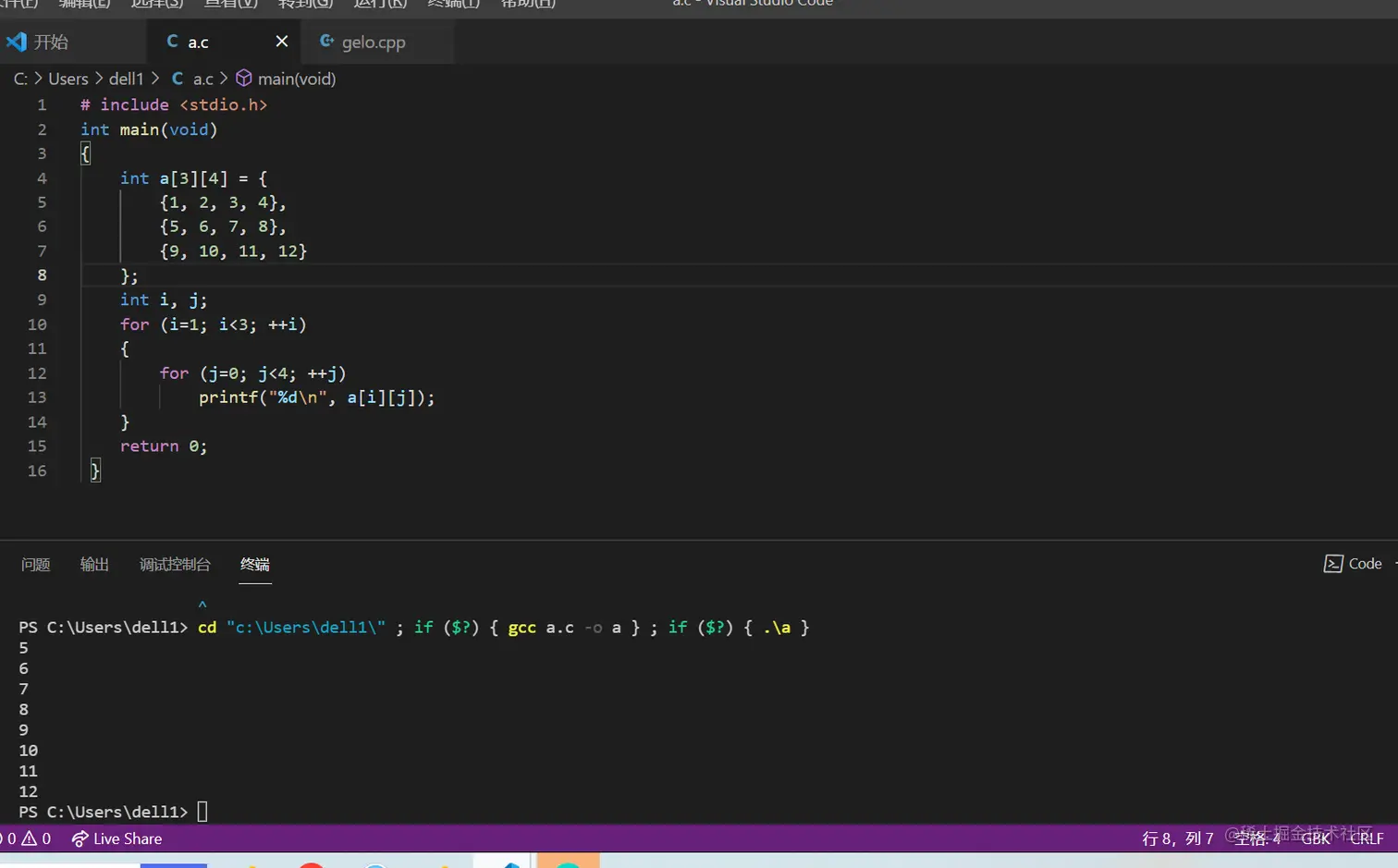This screenshot has height=868, width=1398.
Task: Select the 终端 terminal tab
Action: click(255, 564)
